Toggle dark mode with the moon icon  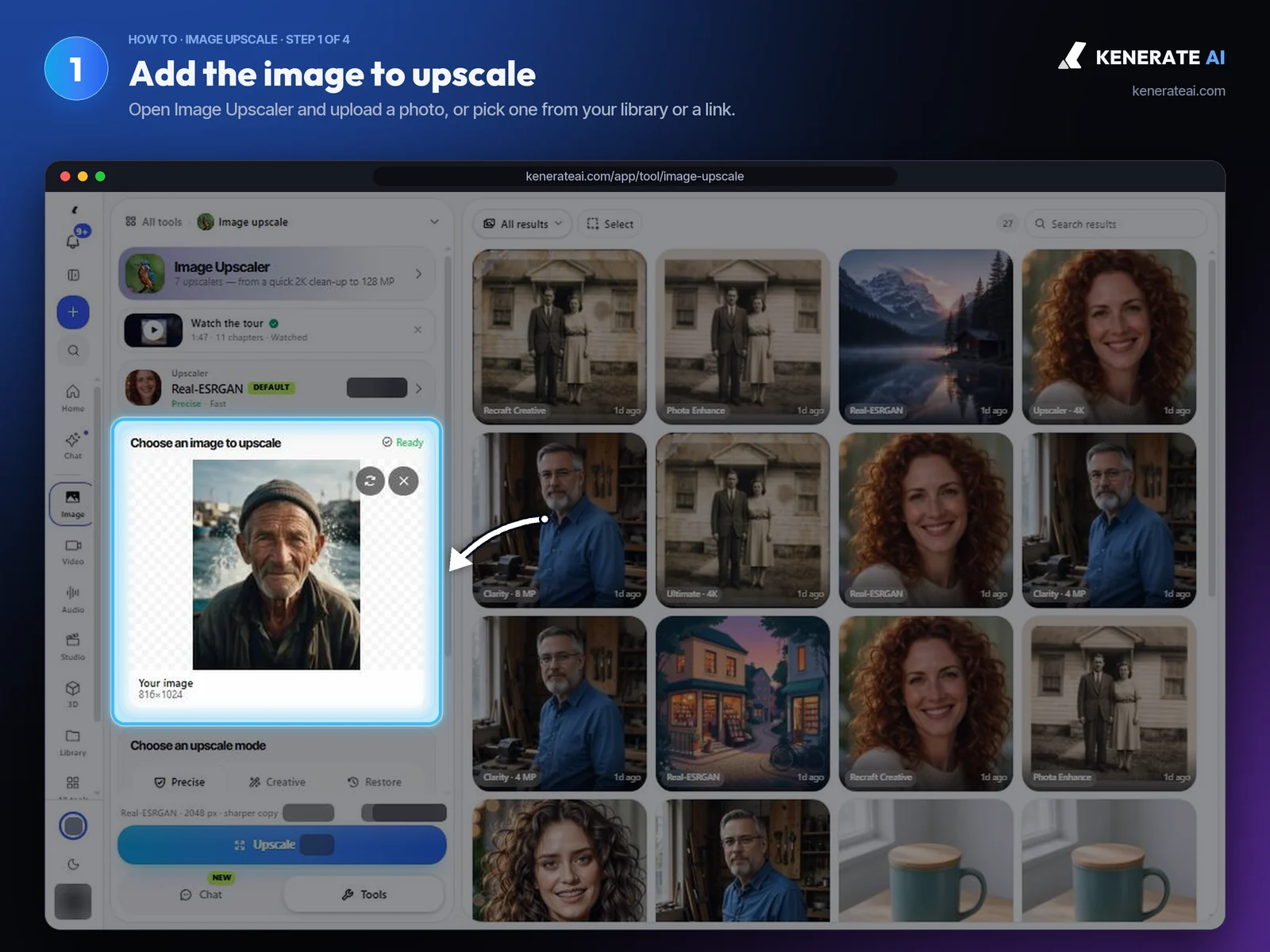click(73, 864)
